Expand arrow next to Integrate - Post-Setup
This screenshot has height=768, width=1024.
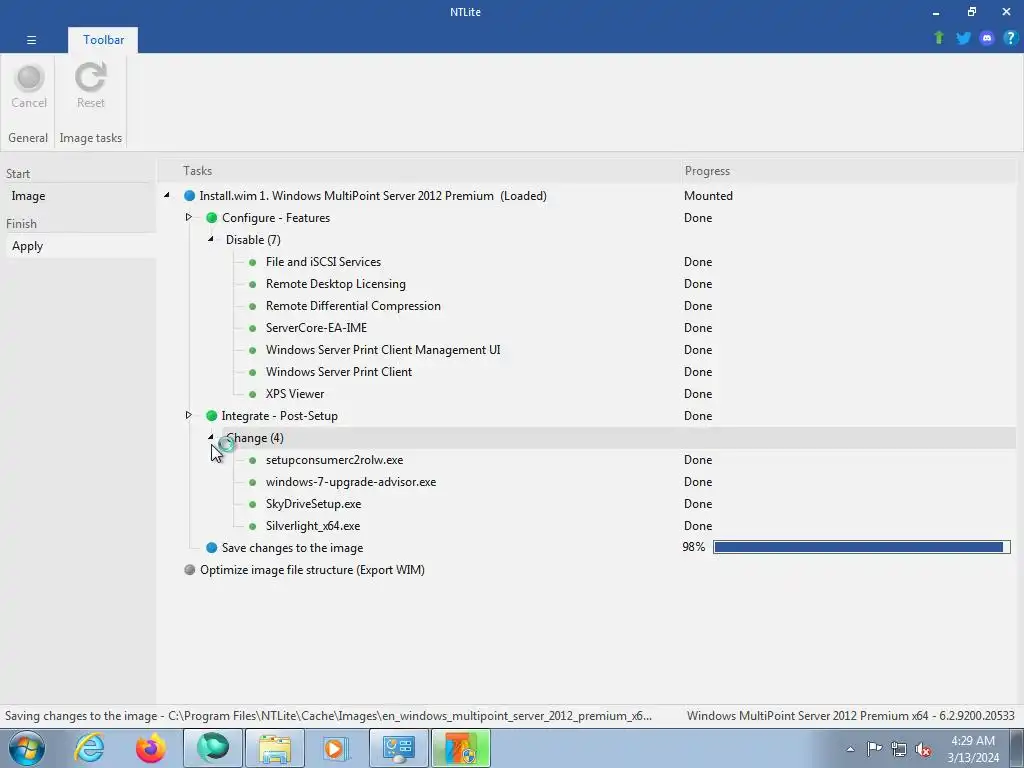point(189,415)
